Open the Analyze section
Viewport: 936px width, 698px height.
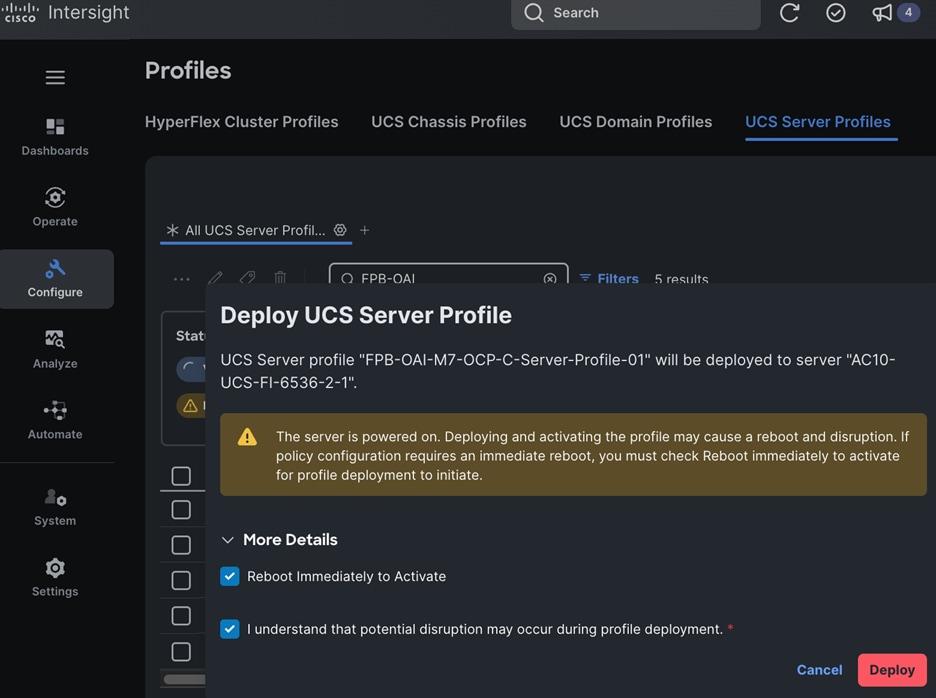click(55, 349)
